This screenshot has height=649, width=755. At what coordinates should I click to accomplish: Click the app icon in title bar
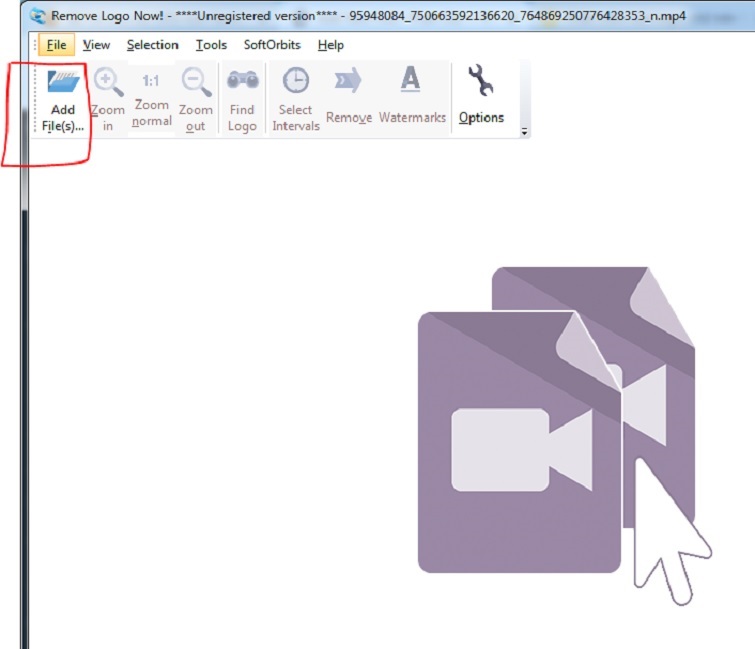[40, 17]
